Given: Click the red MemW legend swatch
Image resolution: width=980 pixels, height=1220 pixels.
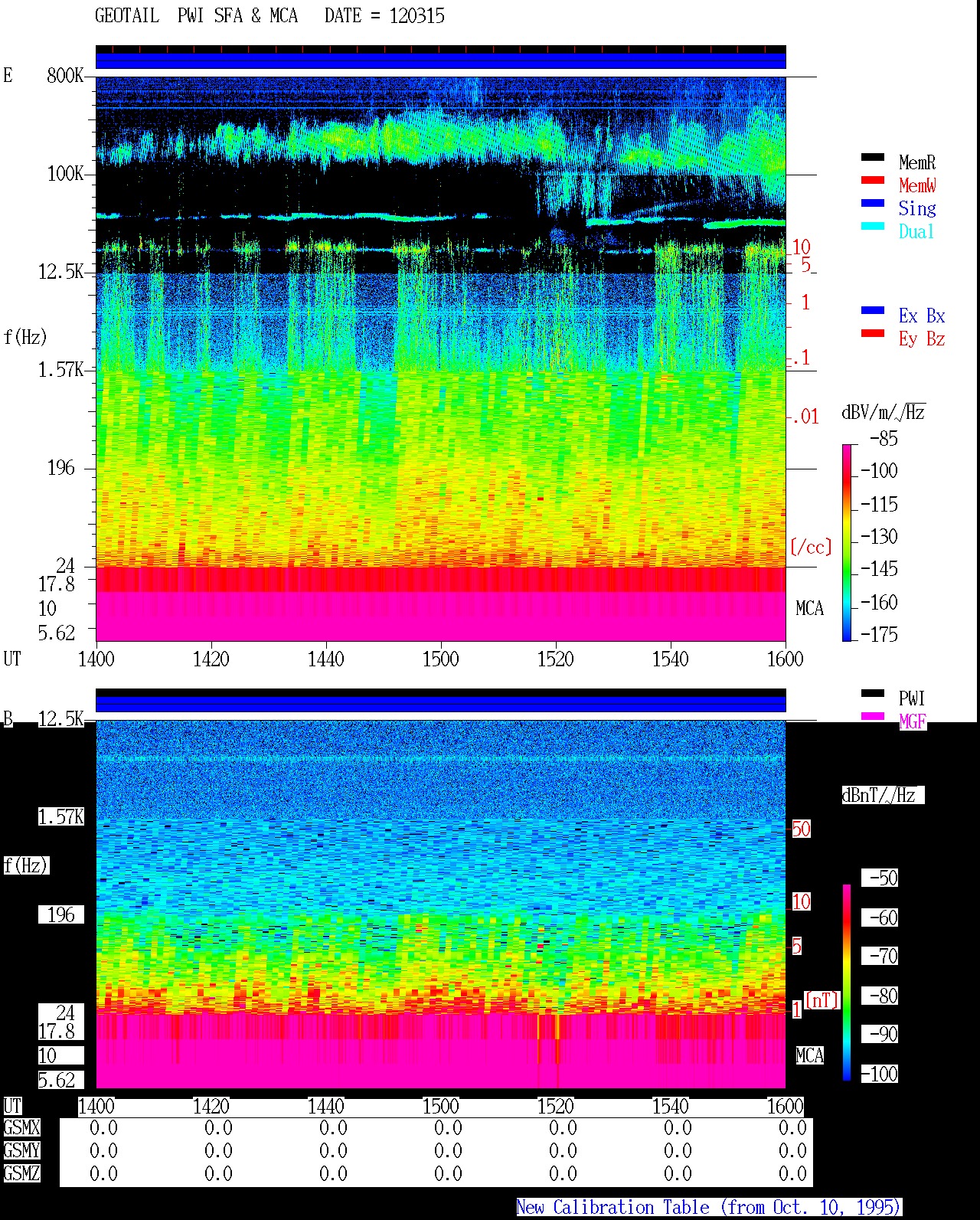Looking at the screenshot, I should (873, 180).
